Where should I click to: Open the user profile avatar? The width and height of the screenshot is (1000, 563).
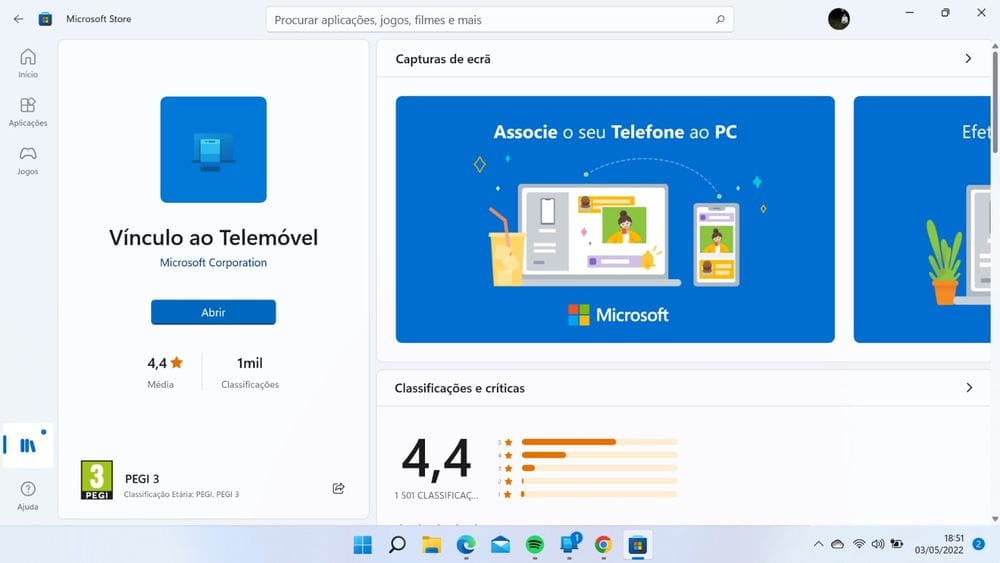839,19
